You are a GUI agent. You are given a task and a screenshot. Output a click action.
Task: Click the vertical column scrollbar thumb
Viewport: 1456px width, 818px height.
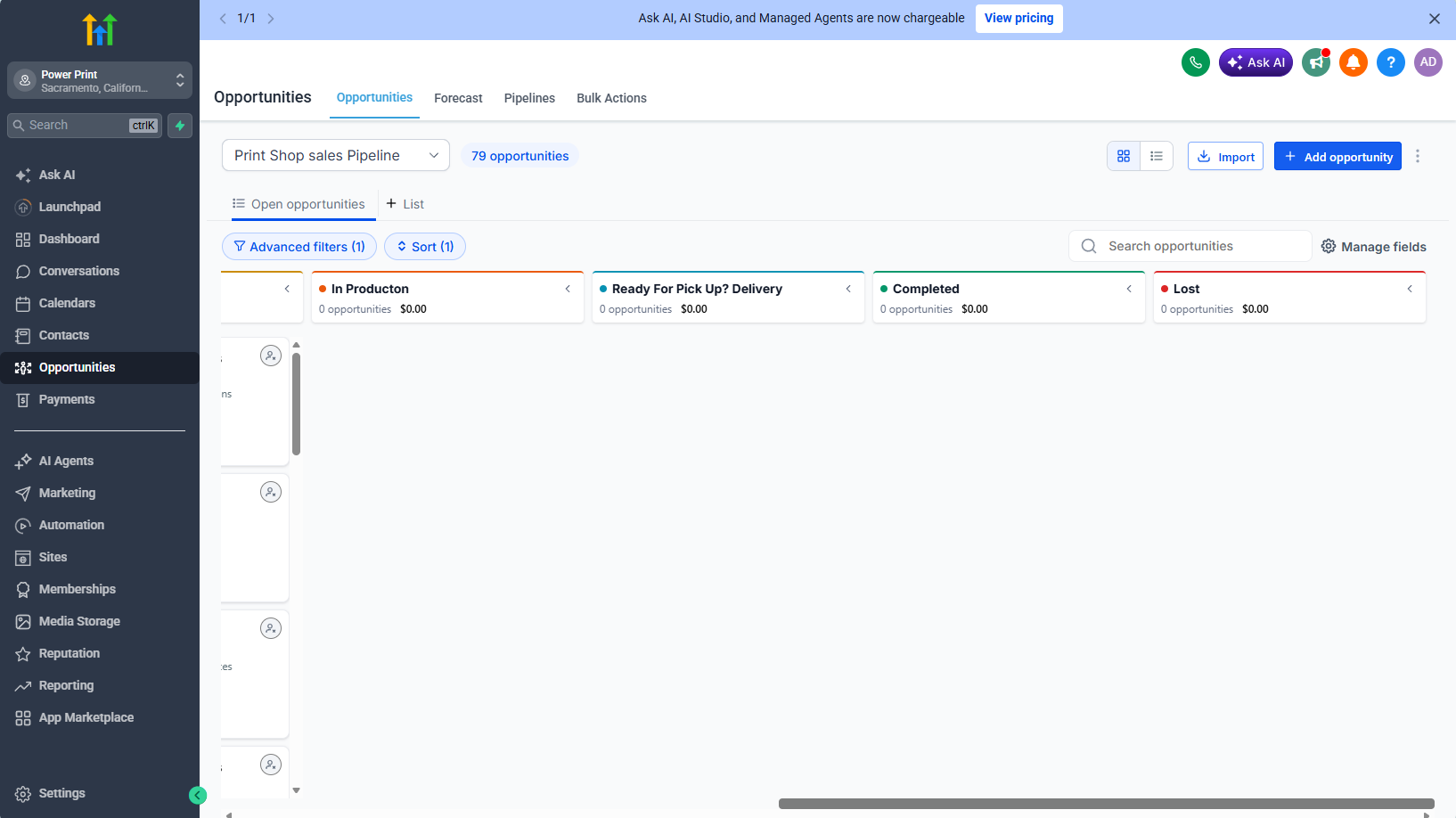click(x=296, y=404)
